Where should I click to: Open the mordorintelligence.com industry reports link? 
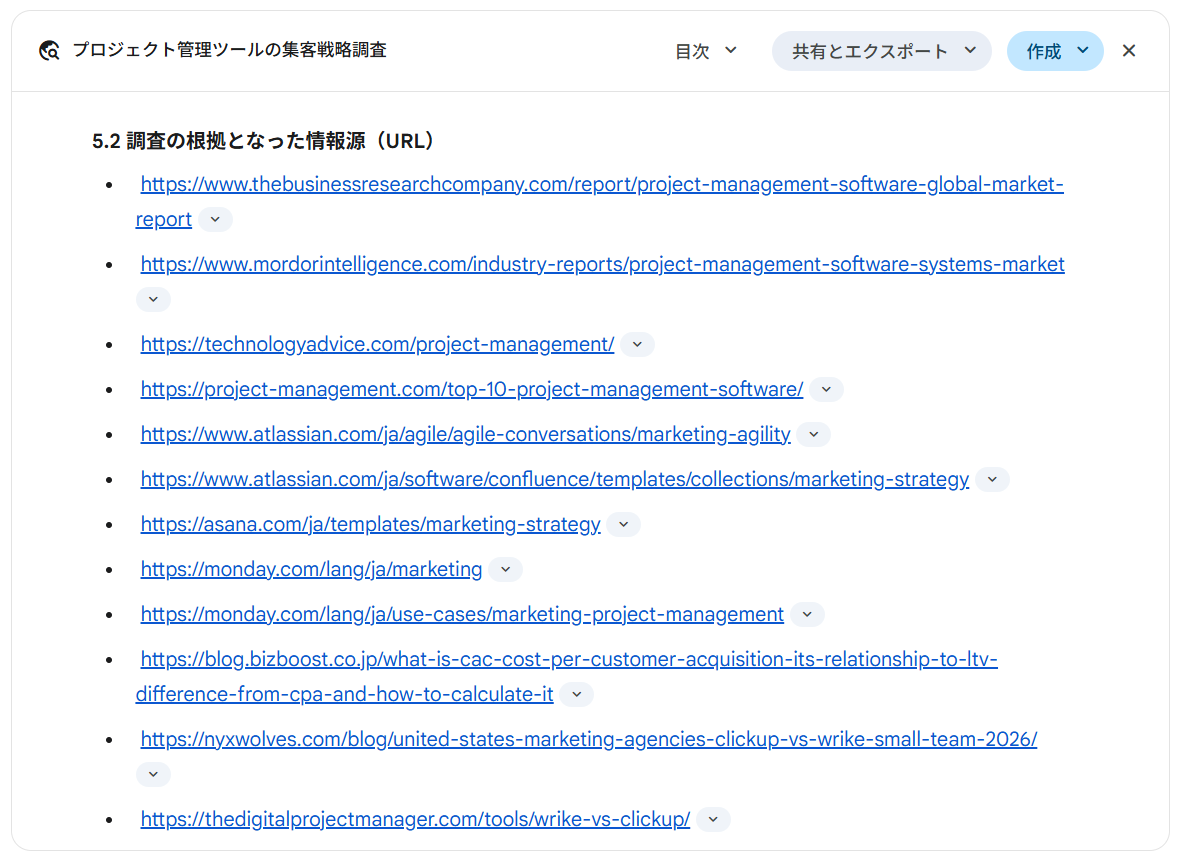coord(602,264)
